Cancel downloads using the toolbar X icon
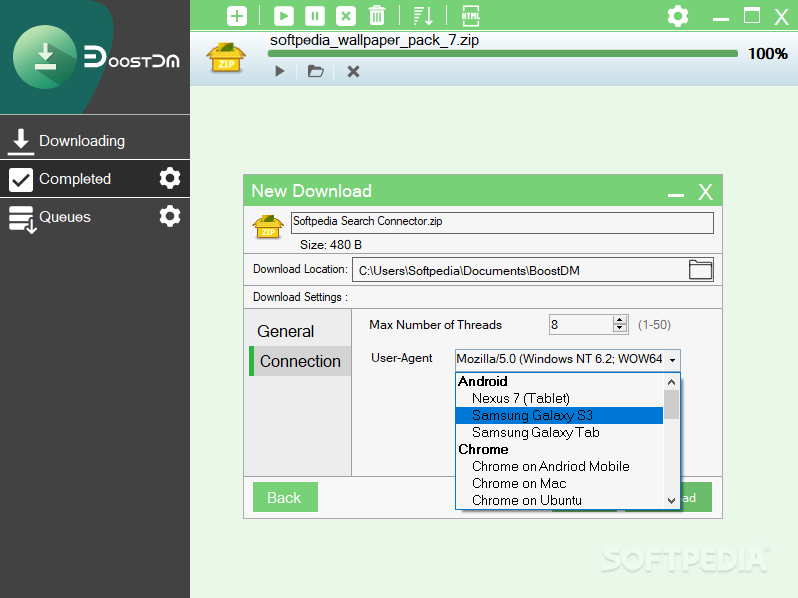Screen dimensions: 798x598 [346, 16]
